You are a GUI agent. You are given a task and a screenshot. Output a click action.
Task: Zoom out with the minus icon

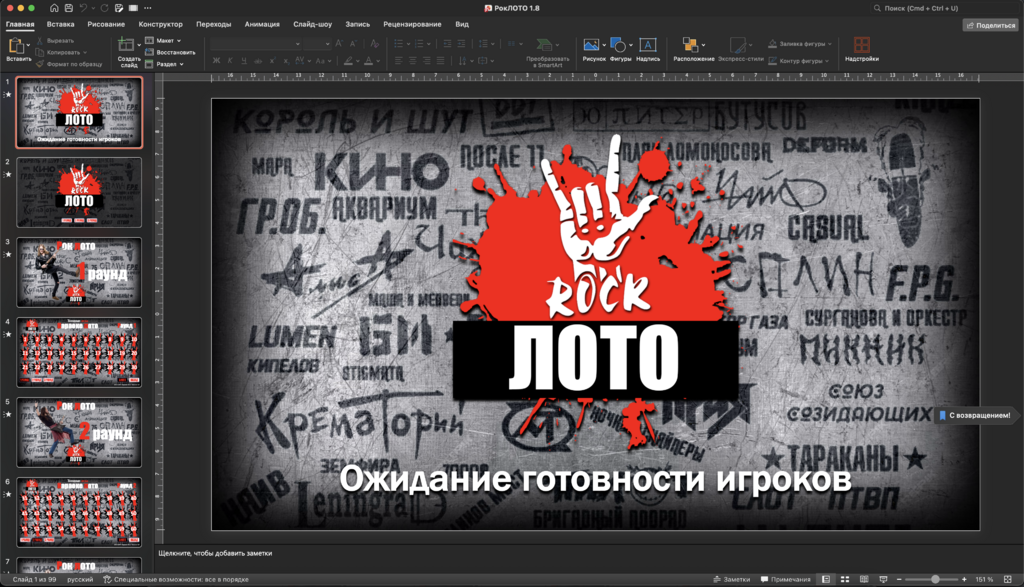point(899,579)
